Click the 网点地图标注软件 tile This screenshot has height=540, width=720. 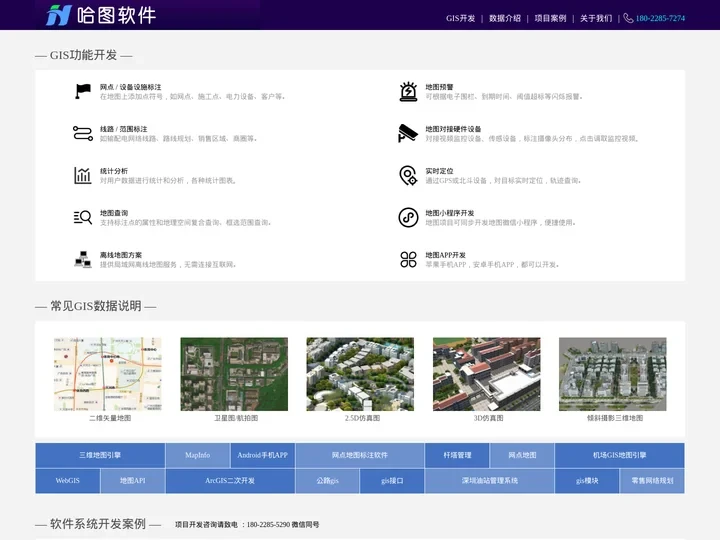(x=360, y=455)
